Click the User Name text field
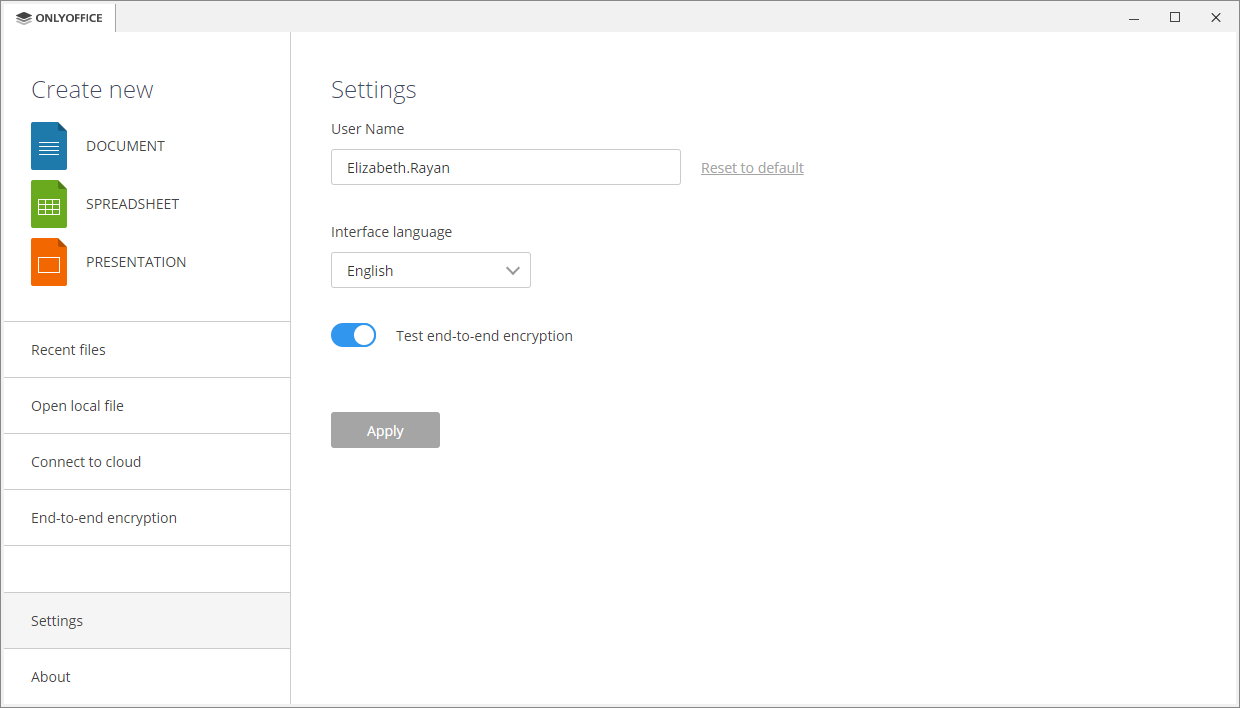Viewport: 1240px width, 708px height. pyautogui.click(x=505, y=168)
